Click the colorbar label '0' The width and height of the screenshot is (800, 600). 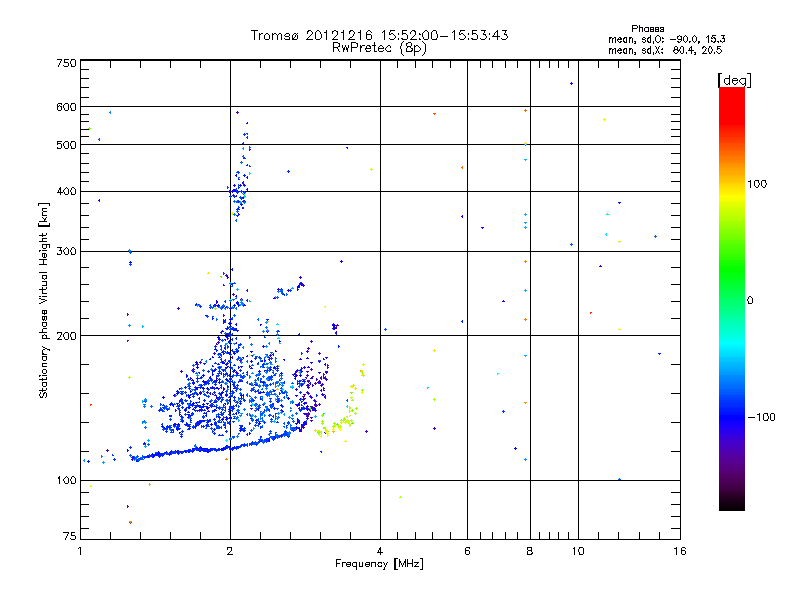coord(750,301)
